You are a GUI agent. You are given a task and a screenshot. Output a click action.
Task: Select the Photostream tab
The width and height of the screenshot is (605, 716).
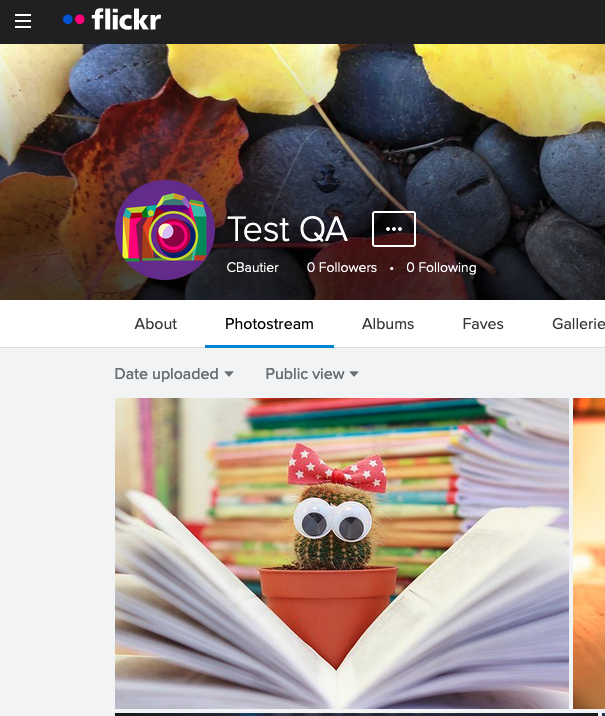click(x=269, y=324)
